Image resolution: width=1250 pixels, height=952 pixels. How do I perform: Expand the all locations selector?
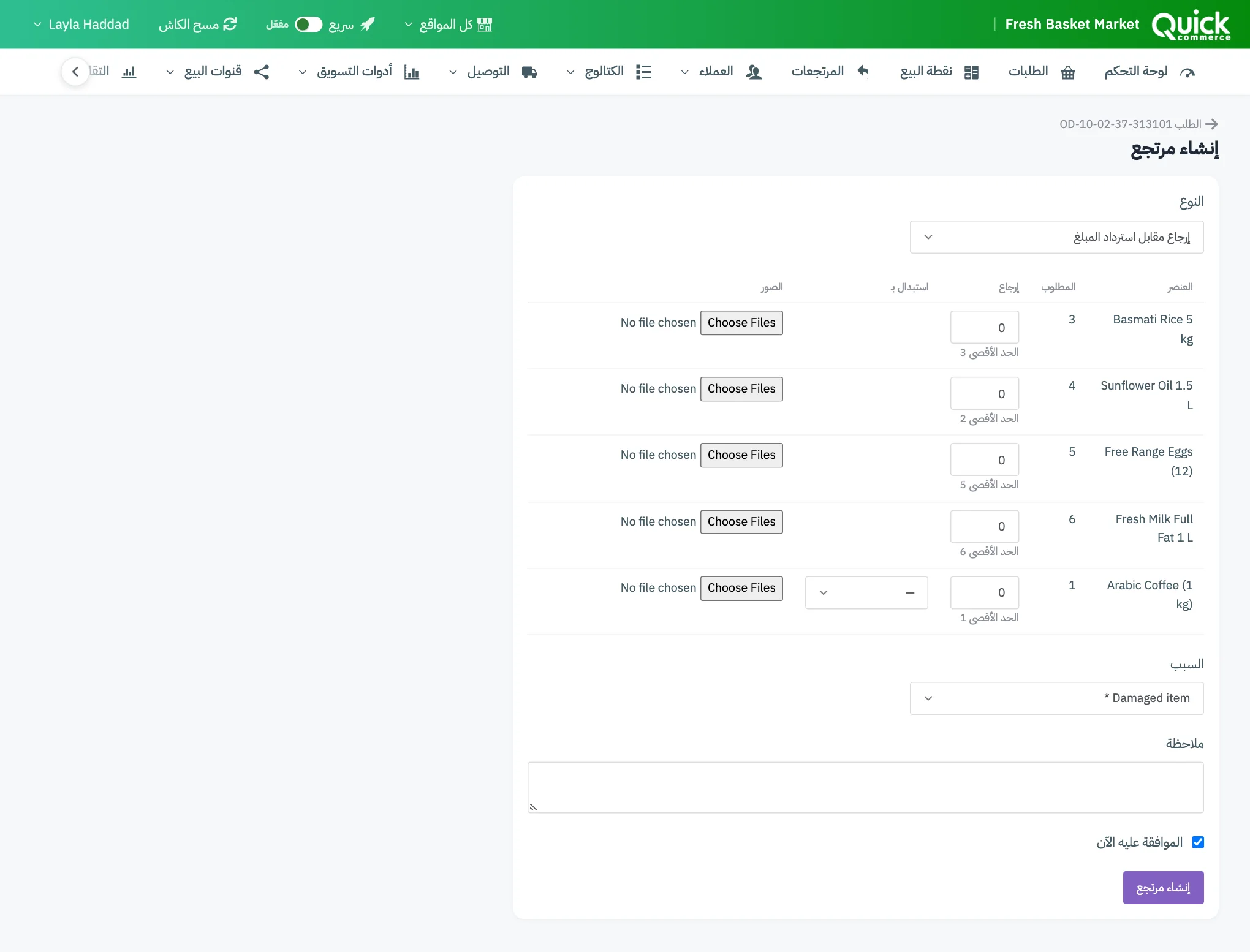click(x=448, y=25)
